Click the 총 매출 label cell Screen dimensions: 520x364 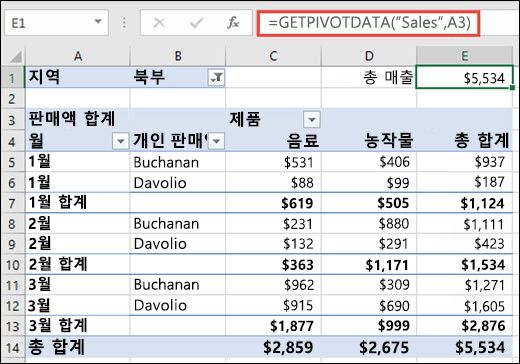coord(369,77)
